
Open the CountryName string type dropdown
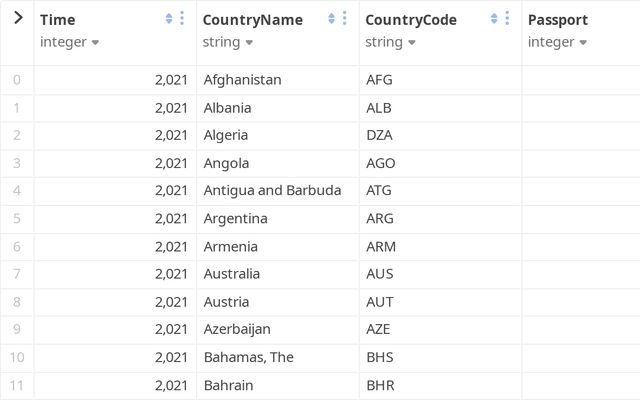coord(228,42)
